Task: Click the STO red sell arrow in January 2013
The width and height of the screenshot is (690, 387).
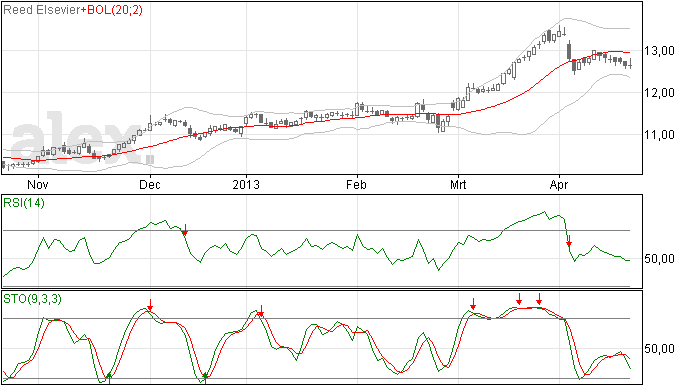Action: [x=261, y=311]
